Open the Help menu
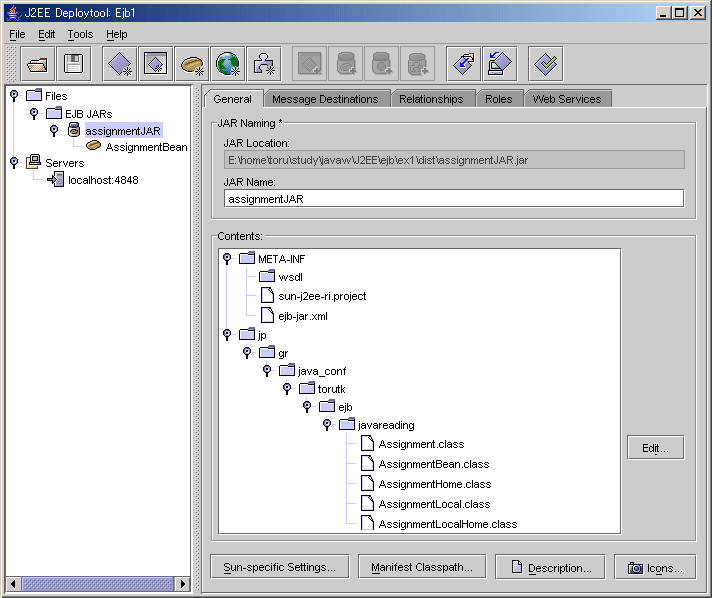712x598 pixels. coord(117,35)
